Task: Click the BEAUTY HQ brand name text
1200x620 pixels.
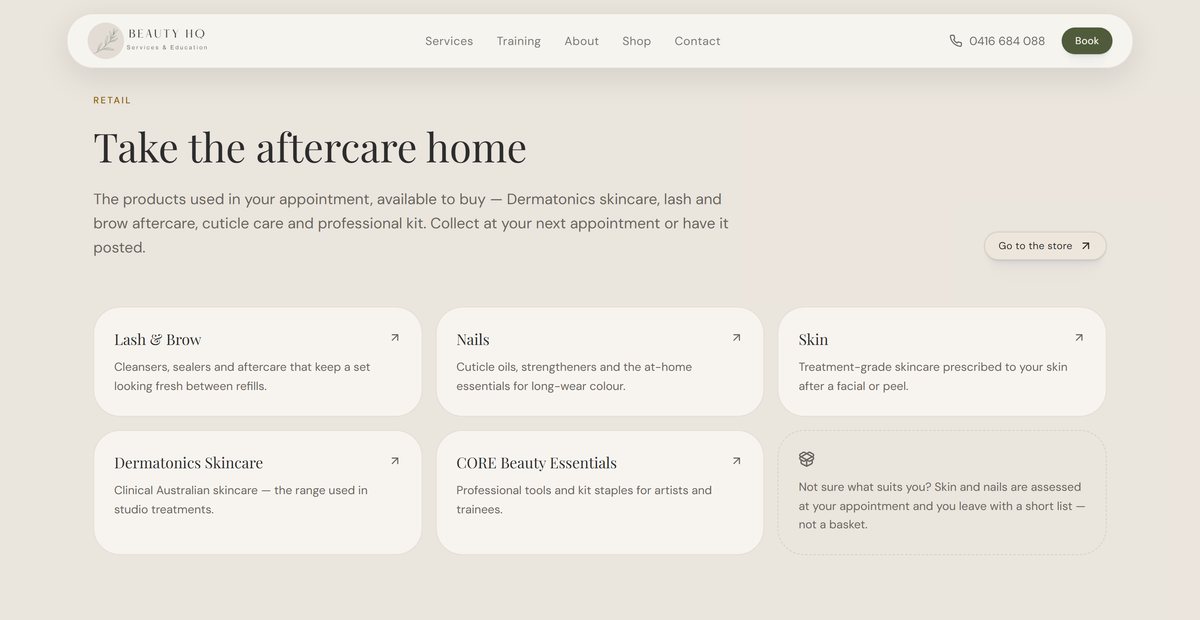Action: coord(167,34)
